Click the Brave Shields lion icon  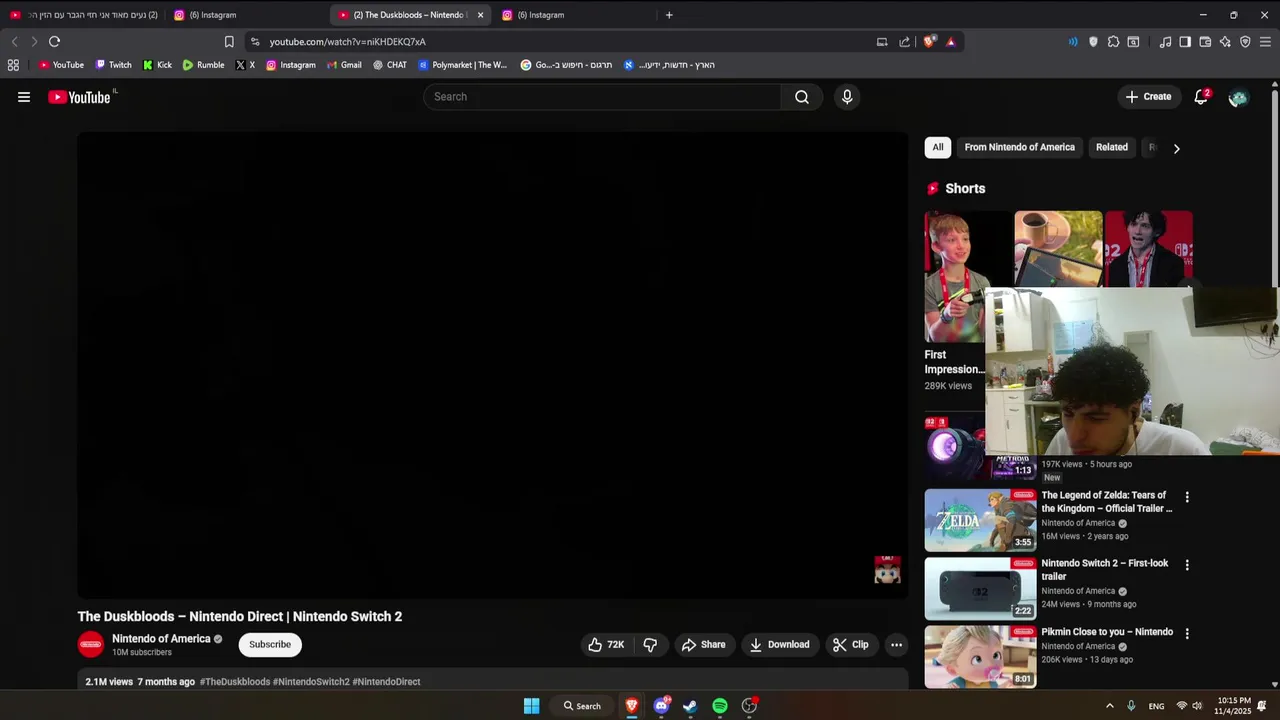tap(930, 42)
